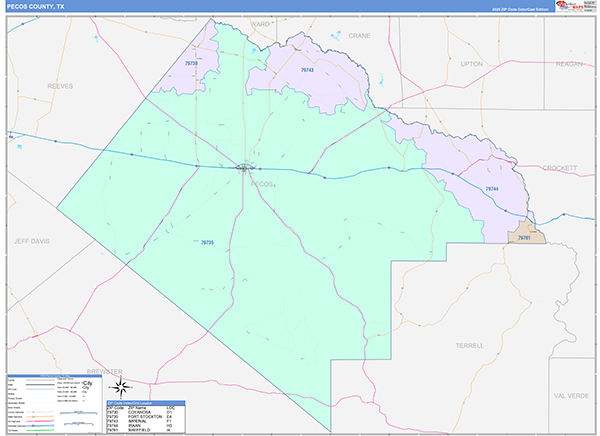Image resolution: width=600 pixels, height=436 pixels.
Task: Click the BREWSTER county label
Action: pyautogui.click(x=105, y=371)
